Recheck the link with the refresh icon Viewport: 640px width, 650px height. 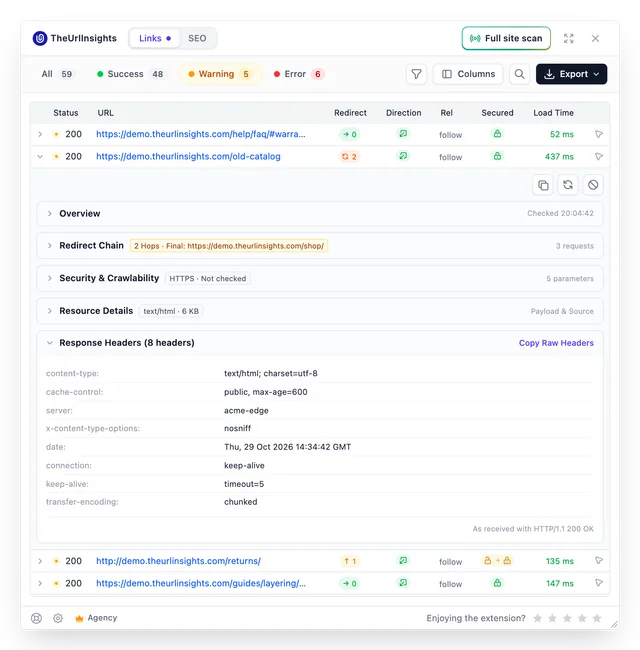[568, 185]
